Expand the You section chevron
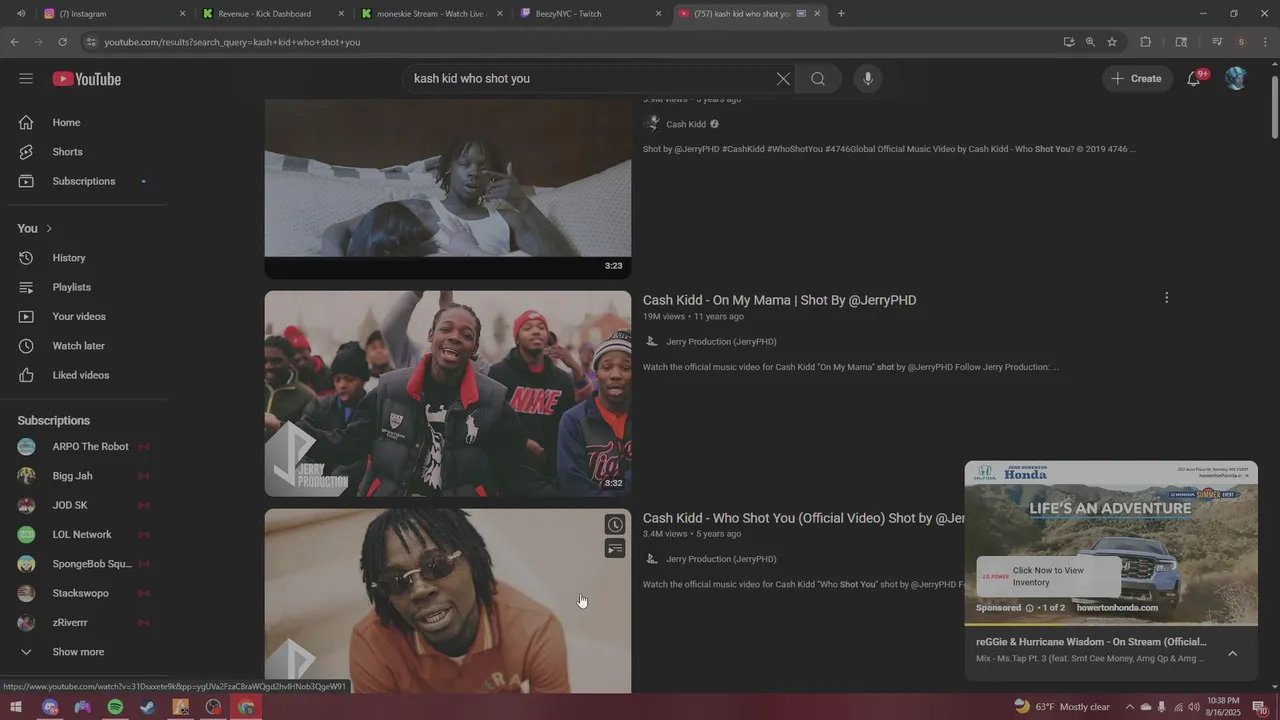1280x720 pixels. [49, 229]
